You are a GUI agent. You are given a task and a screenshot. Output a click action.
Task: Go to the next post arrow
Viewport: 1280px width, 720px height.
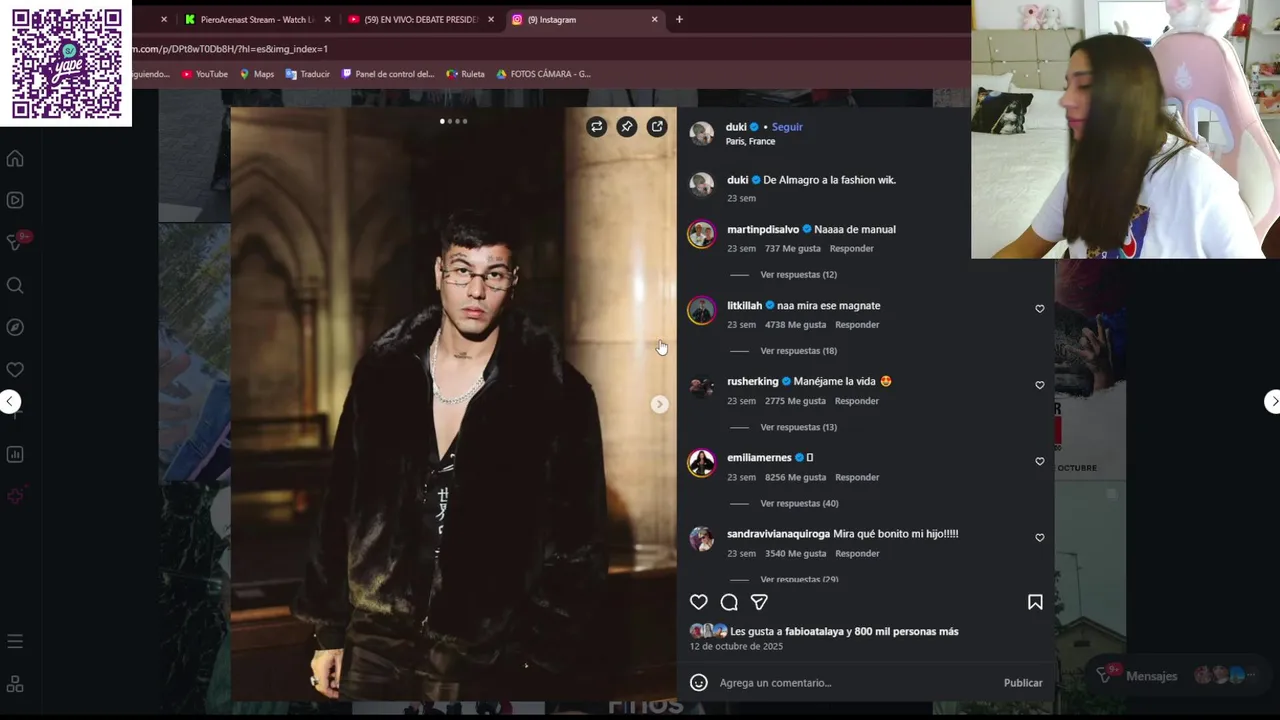click(1272, 401)
